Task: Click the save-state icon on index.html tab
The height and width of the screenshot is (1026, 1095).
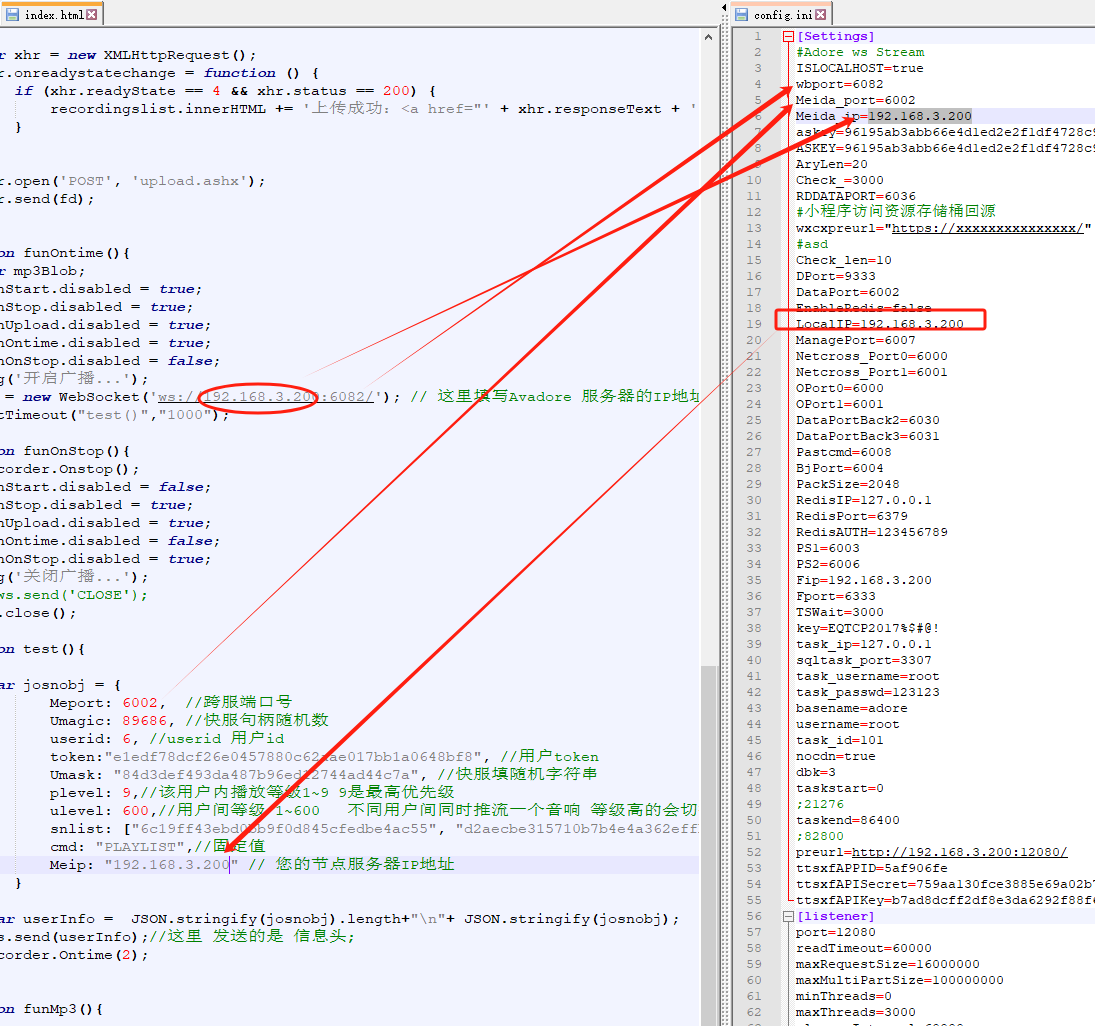Action: point(12,14)
